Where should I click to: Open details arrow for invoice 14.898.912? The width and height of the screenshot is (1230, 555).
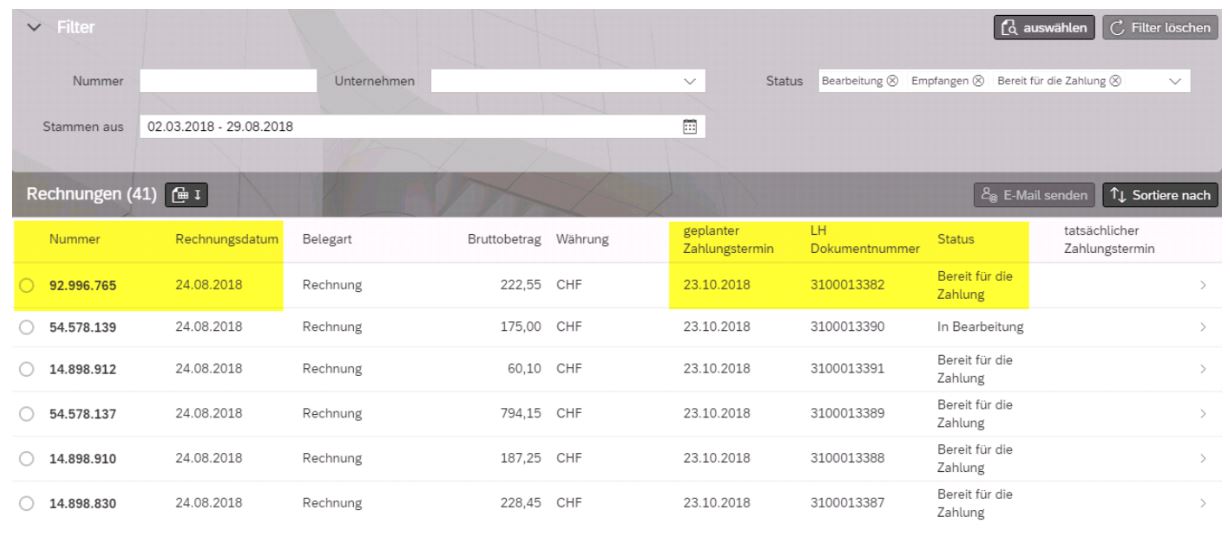click(x=1203, y=369)
